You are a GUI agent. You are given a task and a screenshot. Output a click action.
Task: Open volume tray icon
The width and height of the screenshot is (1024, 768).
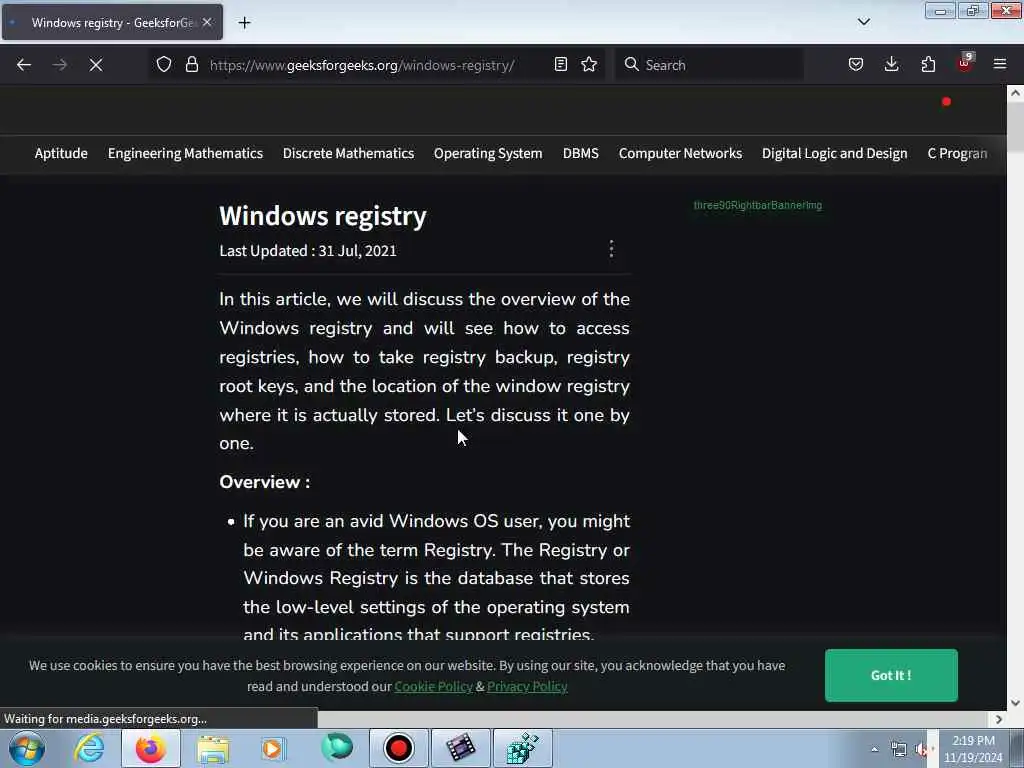(923, 749)
